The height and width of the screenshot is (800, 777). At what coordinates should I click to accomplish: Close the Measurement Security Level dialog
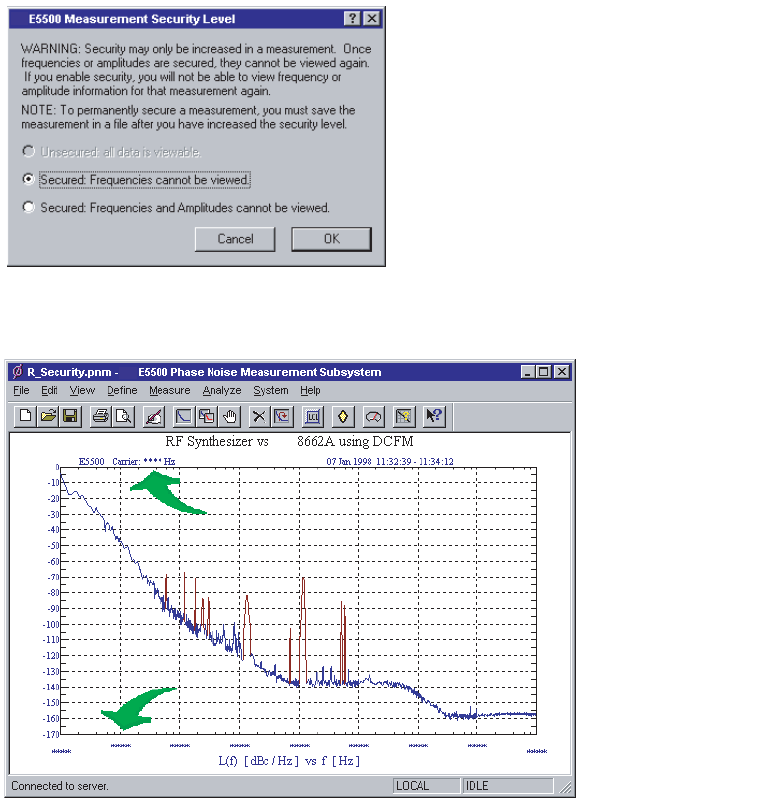click(x=372, y=19)
